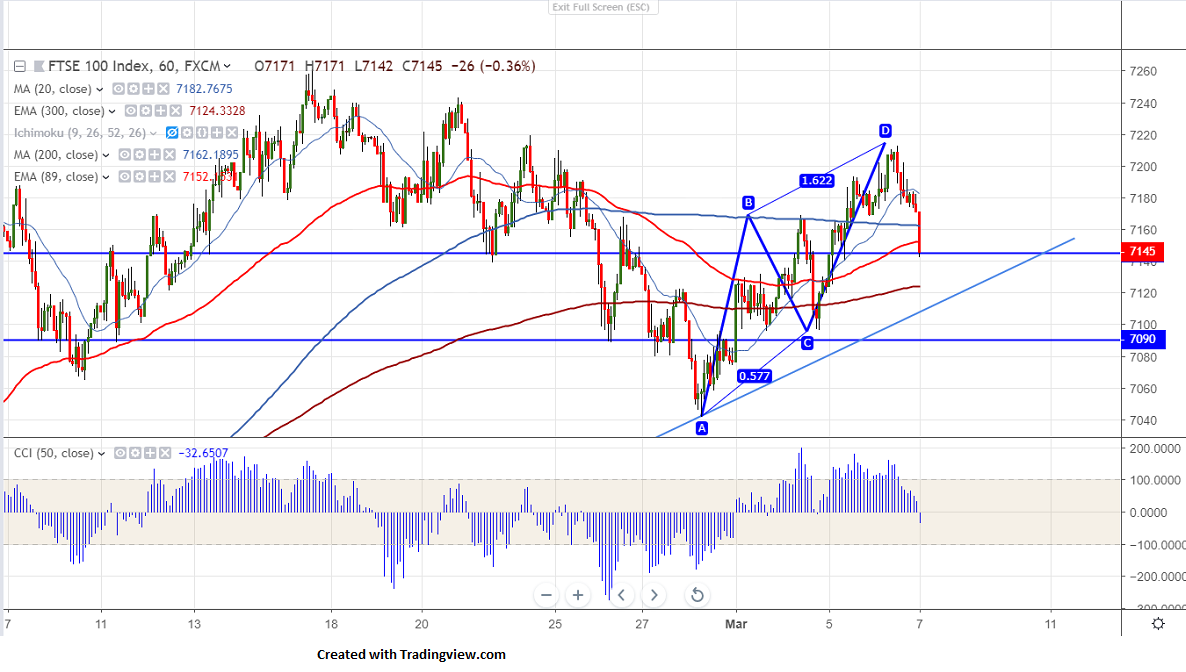Expand the EMA (300, close) dropdown arrow
Viewport: 1186px width, 672px height.
click(112, 111)
